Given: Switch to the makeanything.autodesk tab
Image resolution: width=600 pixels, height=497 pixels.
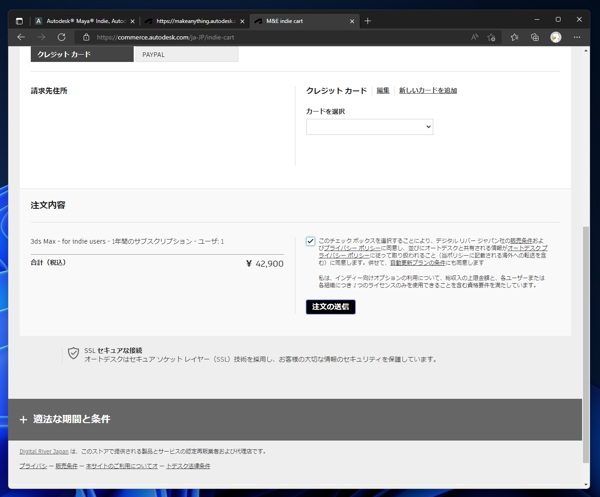Looking at the screenshot, I should tap(195, 21).
